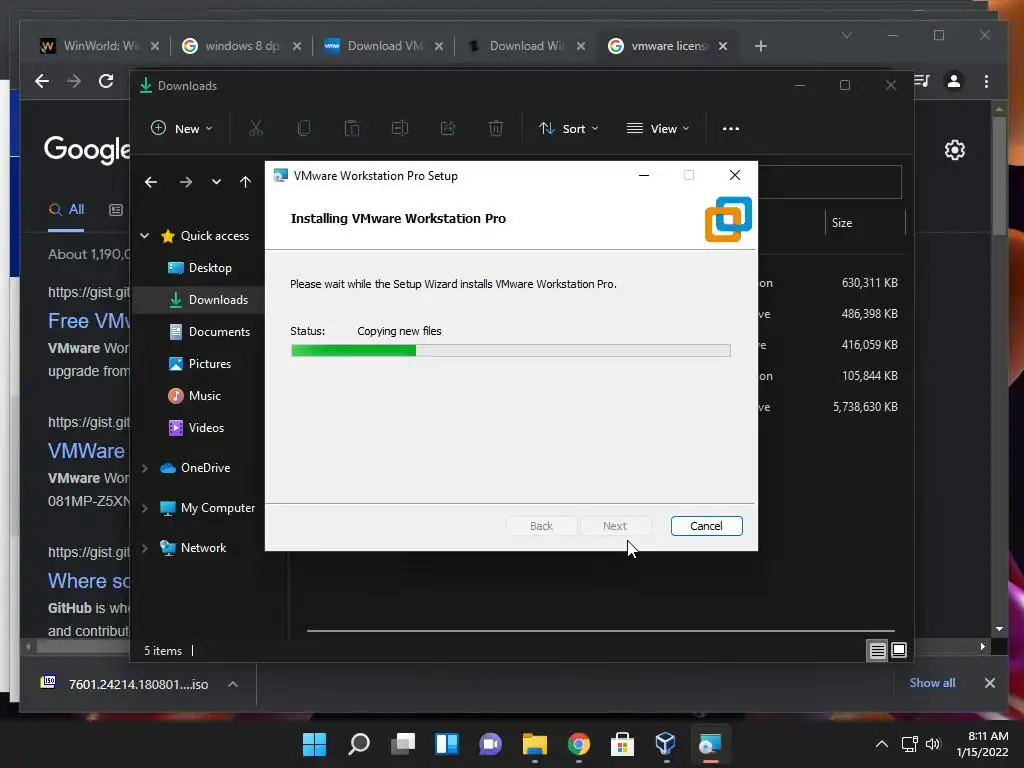
Task: Expand the Network tree node
Action: pyautogui.click(x=145, y=548)
